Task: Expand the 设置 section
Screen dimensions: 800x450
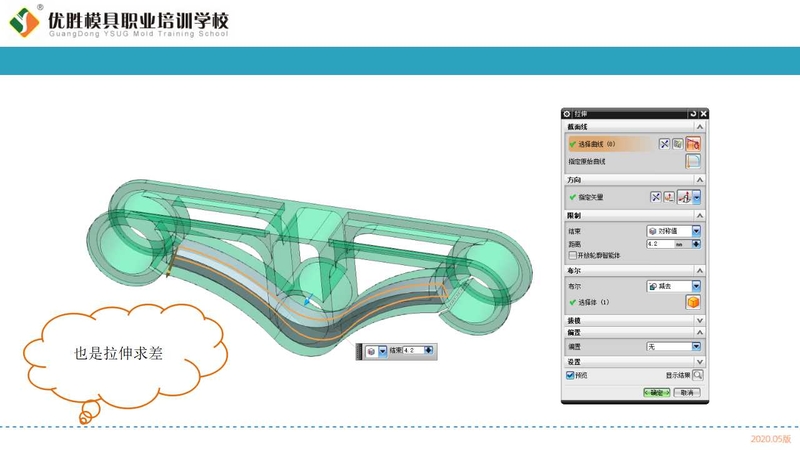Action: [x=700, y=361]
